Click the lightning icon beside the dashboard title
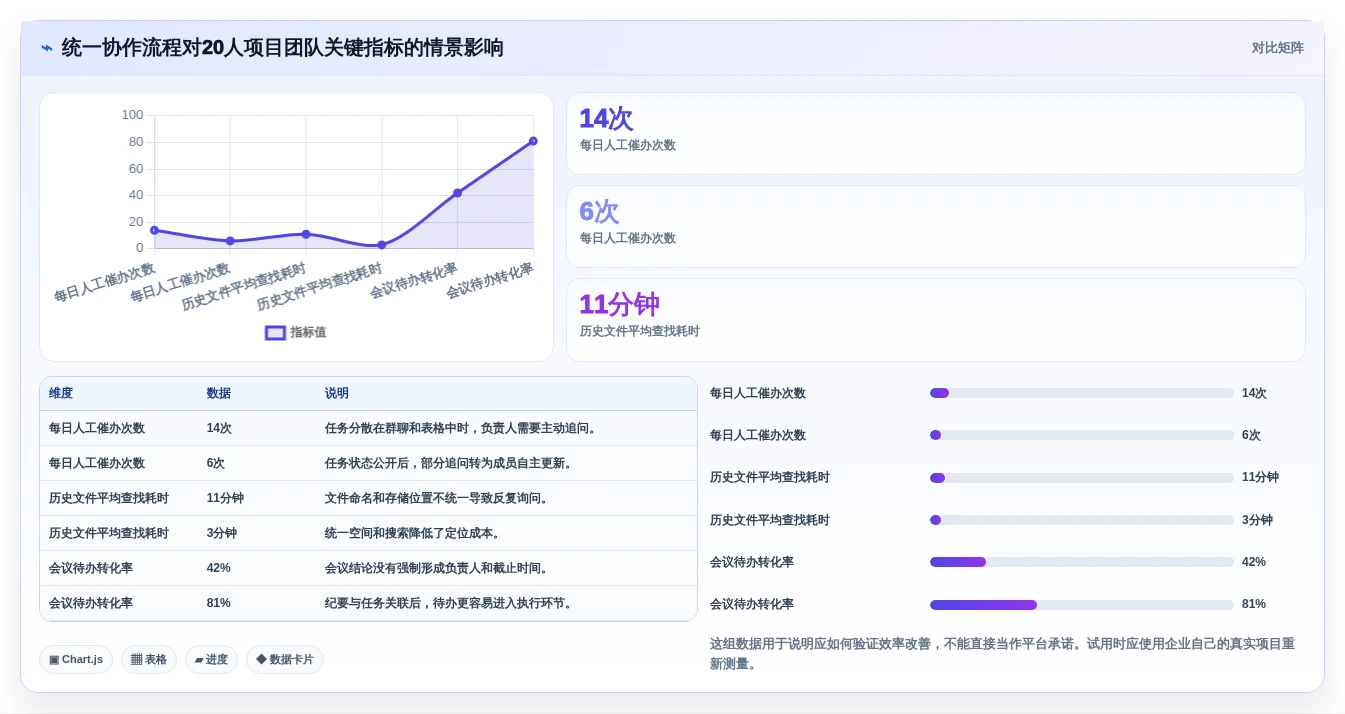 point(47,48)
